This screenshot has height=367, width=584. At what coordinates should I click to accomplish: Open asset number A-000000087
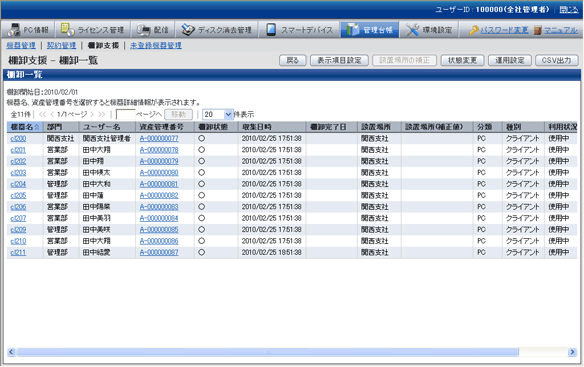coord(159,253)
